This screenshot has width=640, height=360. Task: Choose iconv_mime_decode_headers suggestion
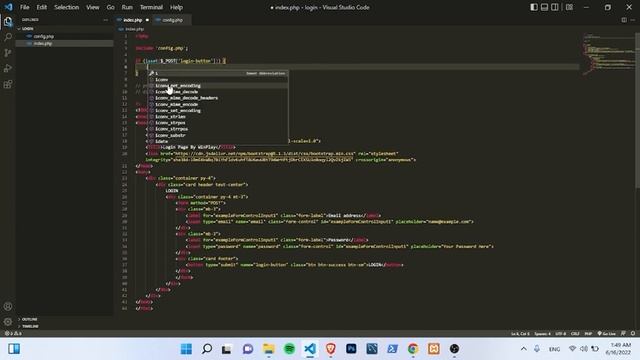[218, 98]
